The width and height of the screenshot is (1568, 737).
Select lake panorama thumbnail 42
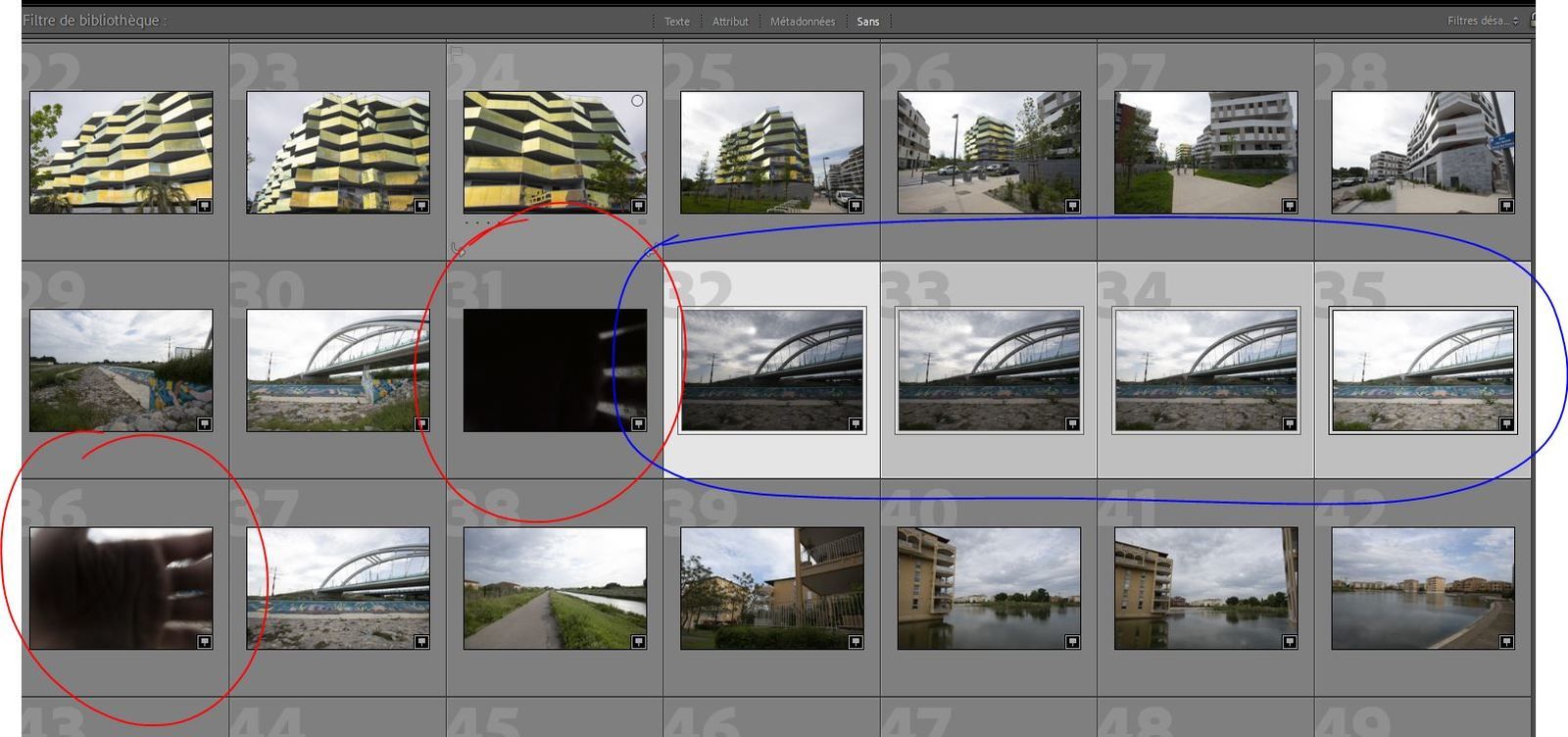point(1423,588)
